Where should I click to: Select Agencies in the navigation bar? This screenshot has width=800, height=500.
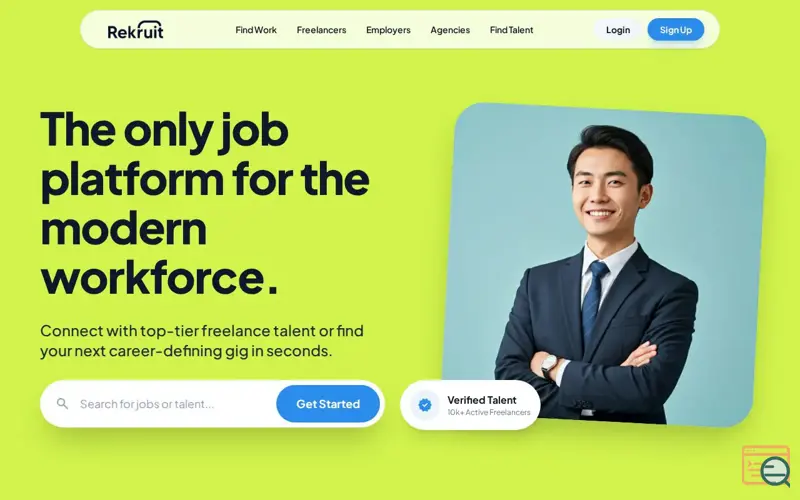[450, 30]
